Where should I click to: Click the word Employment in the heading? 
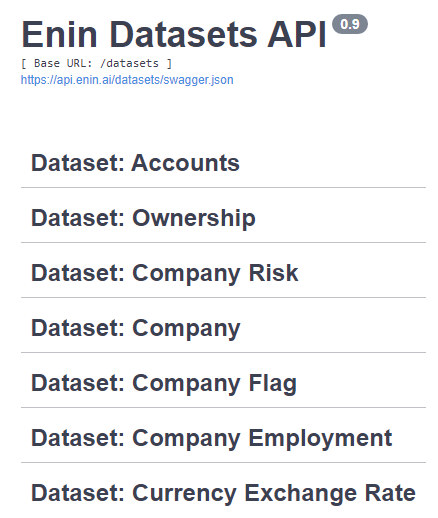tap(320, 438)
